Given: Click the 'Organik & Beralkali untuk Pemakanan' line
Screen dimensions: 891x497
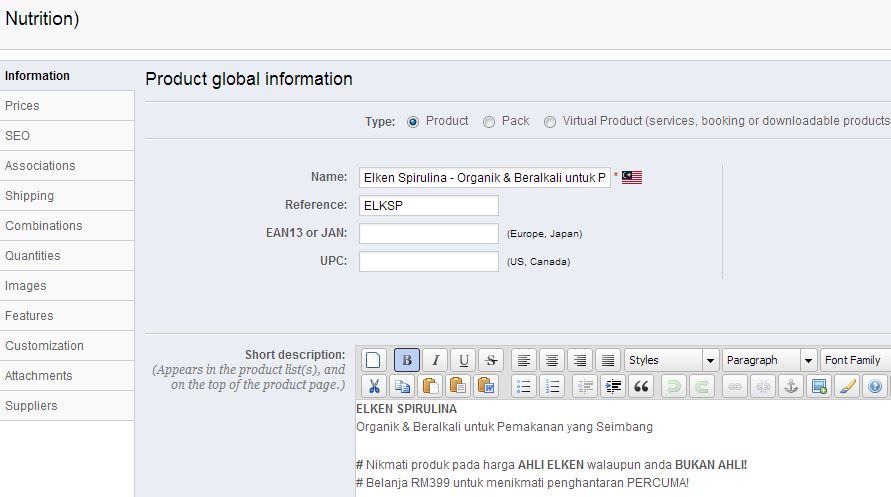Looking at the screenshot, I should tap(505, 427).
